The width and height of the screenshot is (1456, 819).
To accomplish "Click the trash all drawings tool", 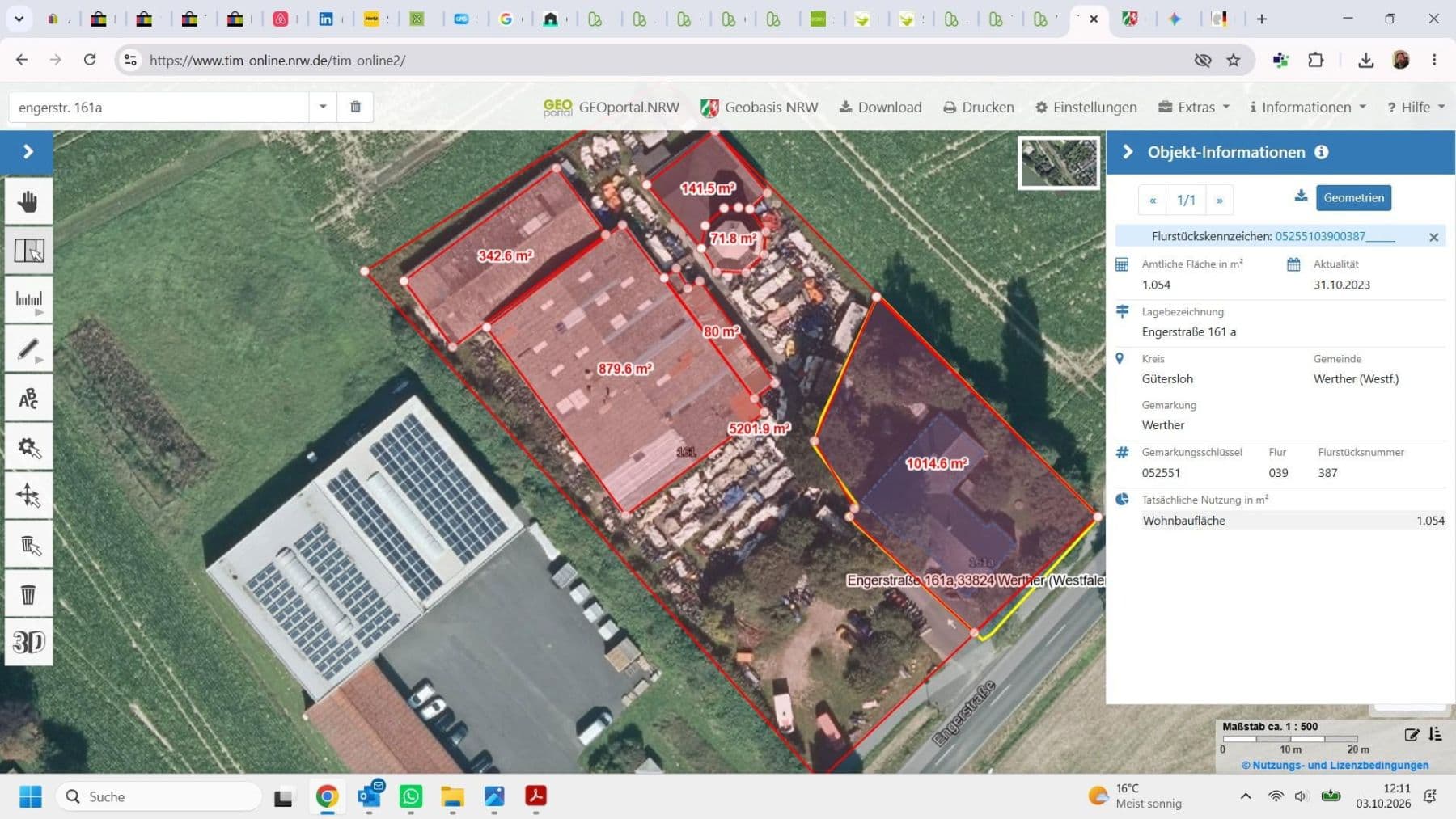I will tap(28, 595).
